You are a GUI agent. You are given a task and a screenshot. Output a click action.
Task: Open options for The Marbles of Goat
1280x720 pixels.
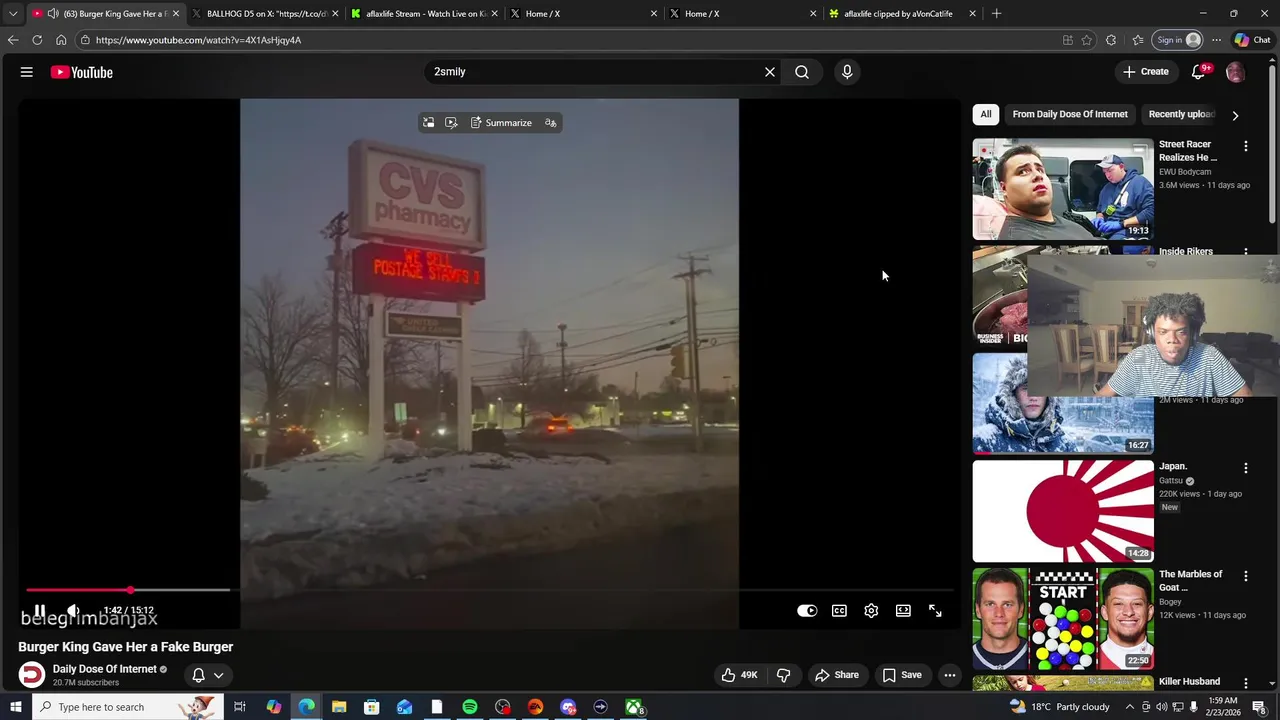tap(1246, 576)
